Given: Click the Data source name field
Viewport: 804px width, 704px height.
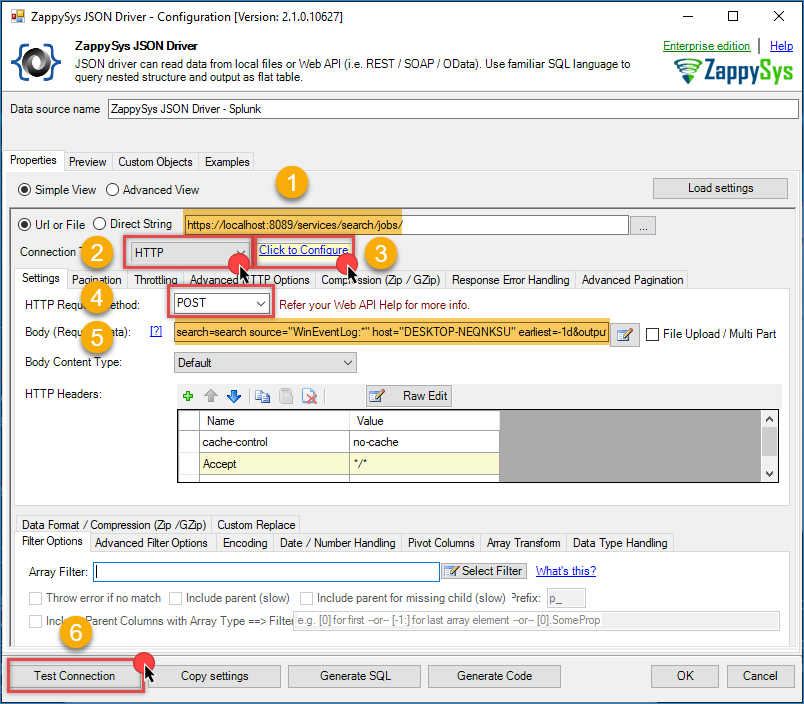Looking at the screenshot, I should click(453, 109).
